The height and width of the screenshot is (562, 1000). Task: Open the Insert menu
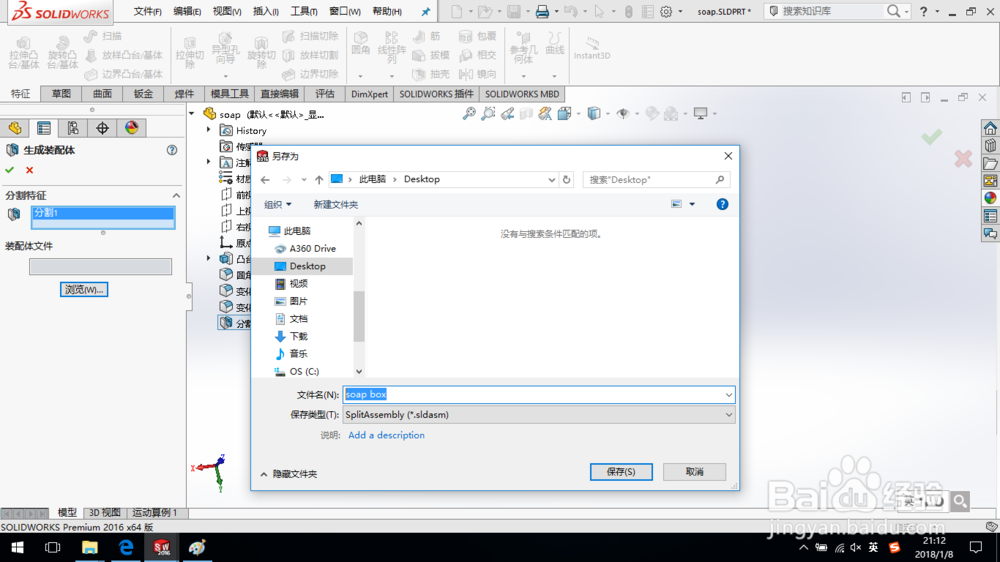tap(265, 11)
